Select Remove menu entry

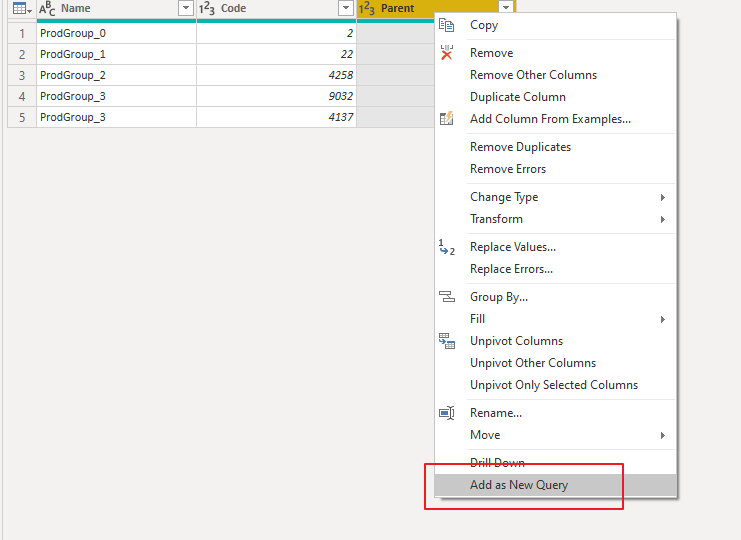tap(556, 53)
